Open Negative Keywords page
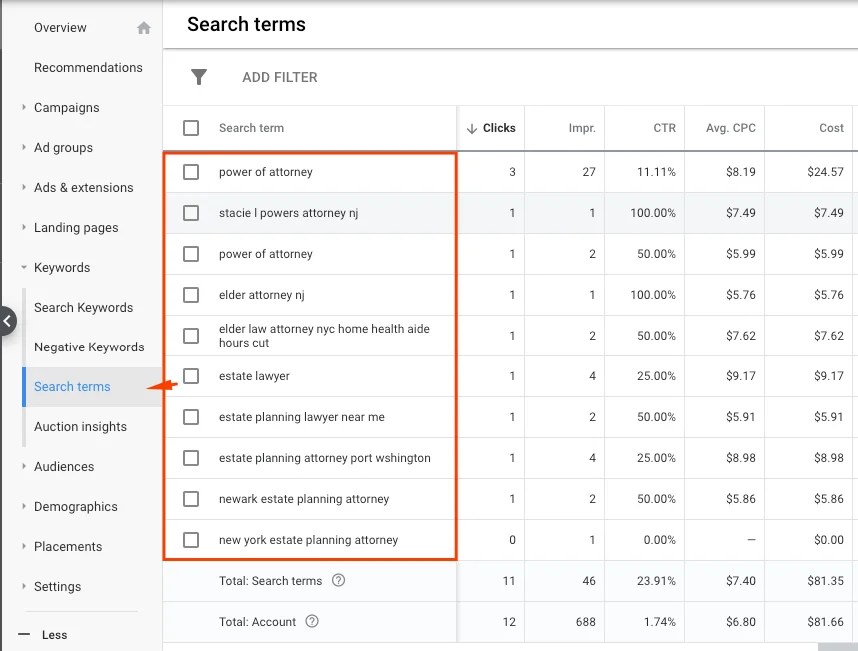 [x=89, y=347]
